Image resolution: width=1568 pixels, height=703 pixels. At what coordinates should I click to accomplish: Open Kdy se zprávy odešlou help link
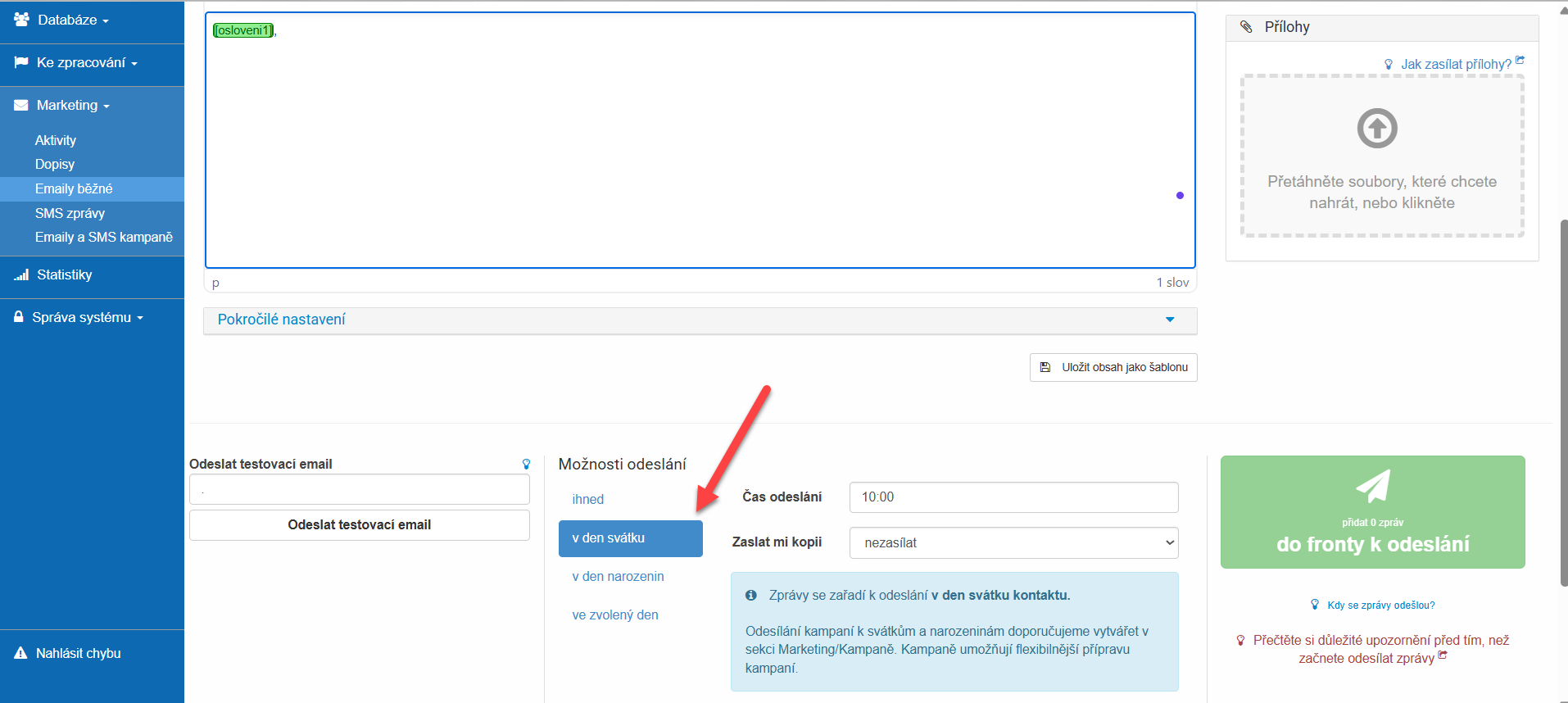pyautogui.click(x=1381, y=605)
